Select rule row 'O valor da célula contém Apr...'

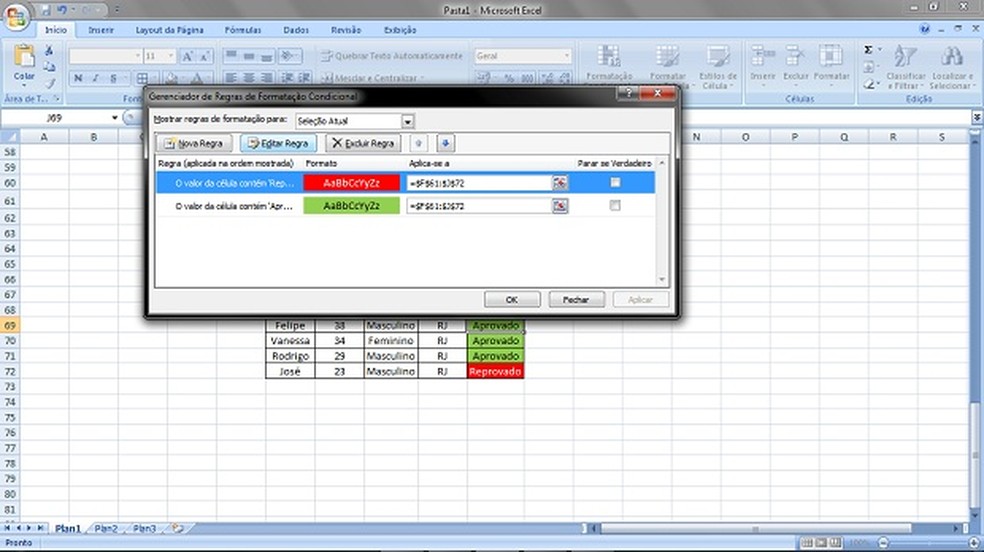coord(405,206)
